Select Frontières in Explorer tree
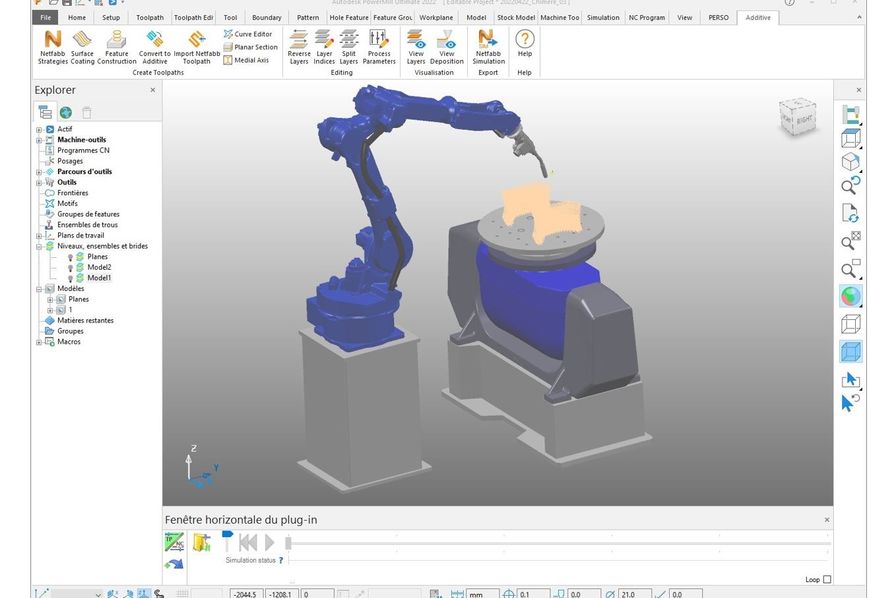 (73, 193)
